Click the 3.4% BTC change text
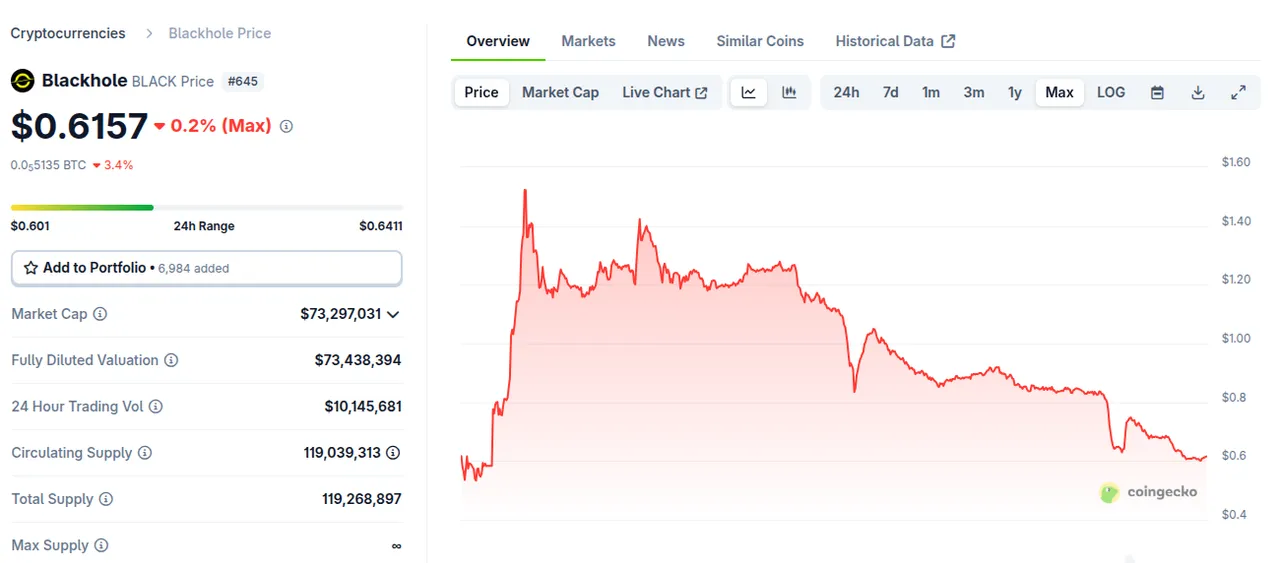The height and width of the screenshot is (563, 1280). tap(118, 165)
